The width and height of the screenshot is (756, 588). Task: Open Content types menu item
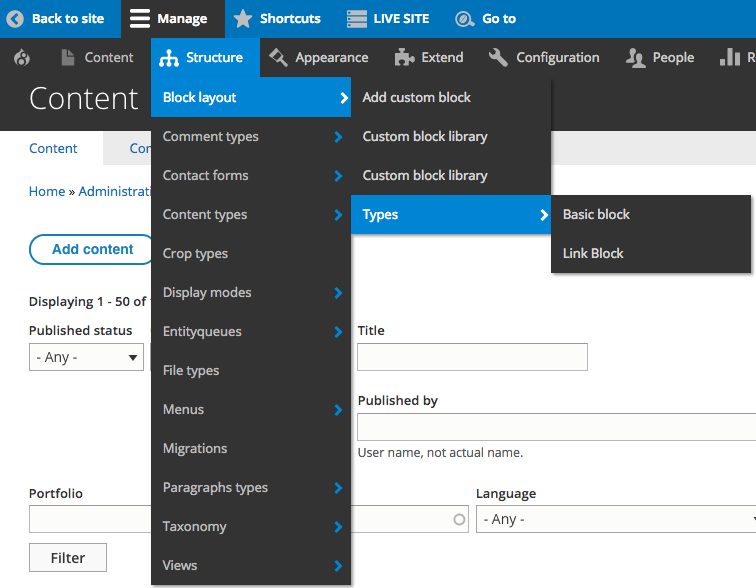click(x=251, y=214)
